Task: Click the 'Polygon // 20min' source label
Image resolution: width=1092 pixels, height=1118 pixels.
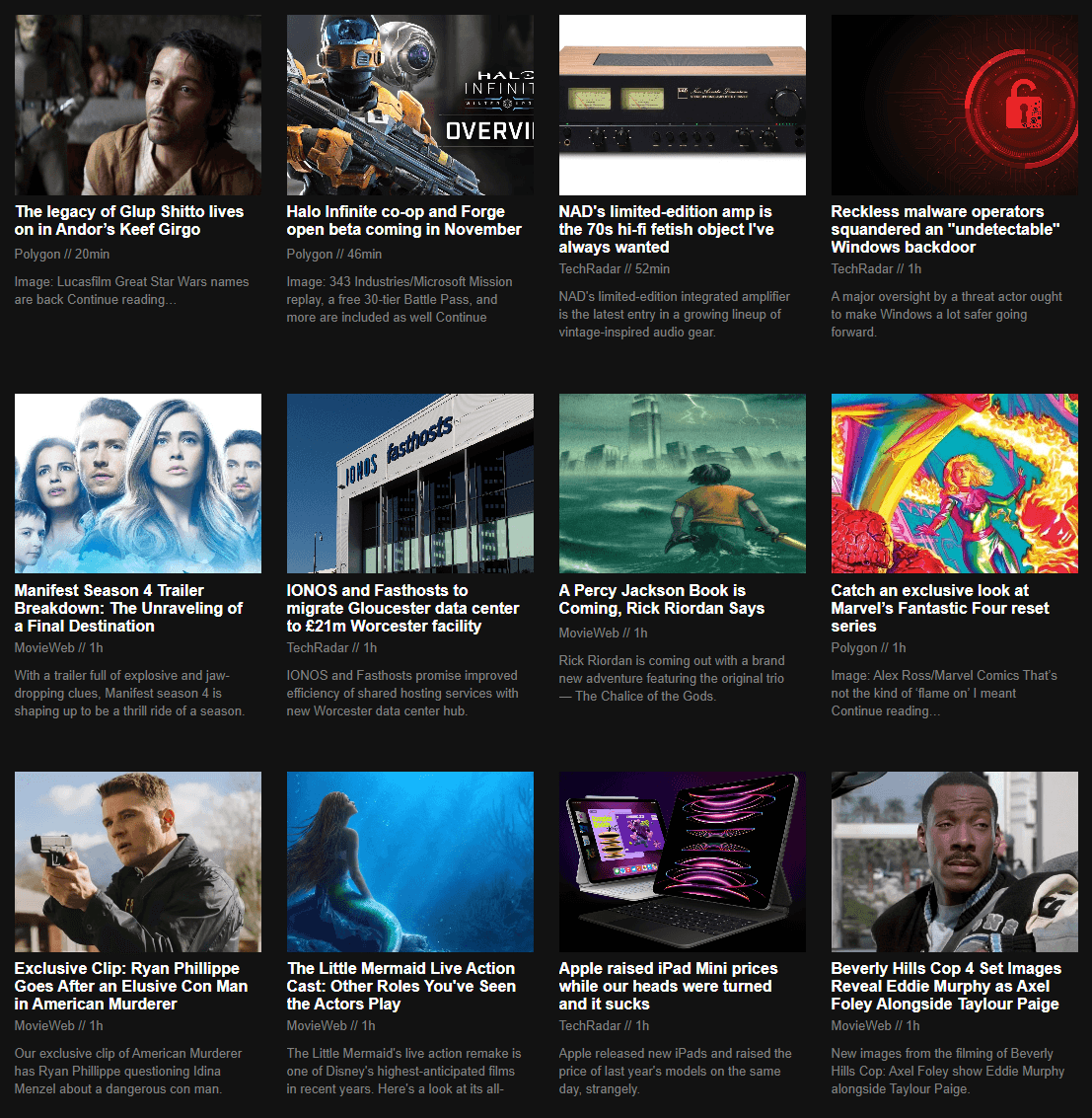Action: pos(62,254)
